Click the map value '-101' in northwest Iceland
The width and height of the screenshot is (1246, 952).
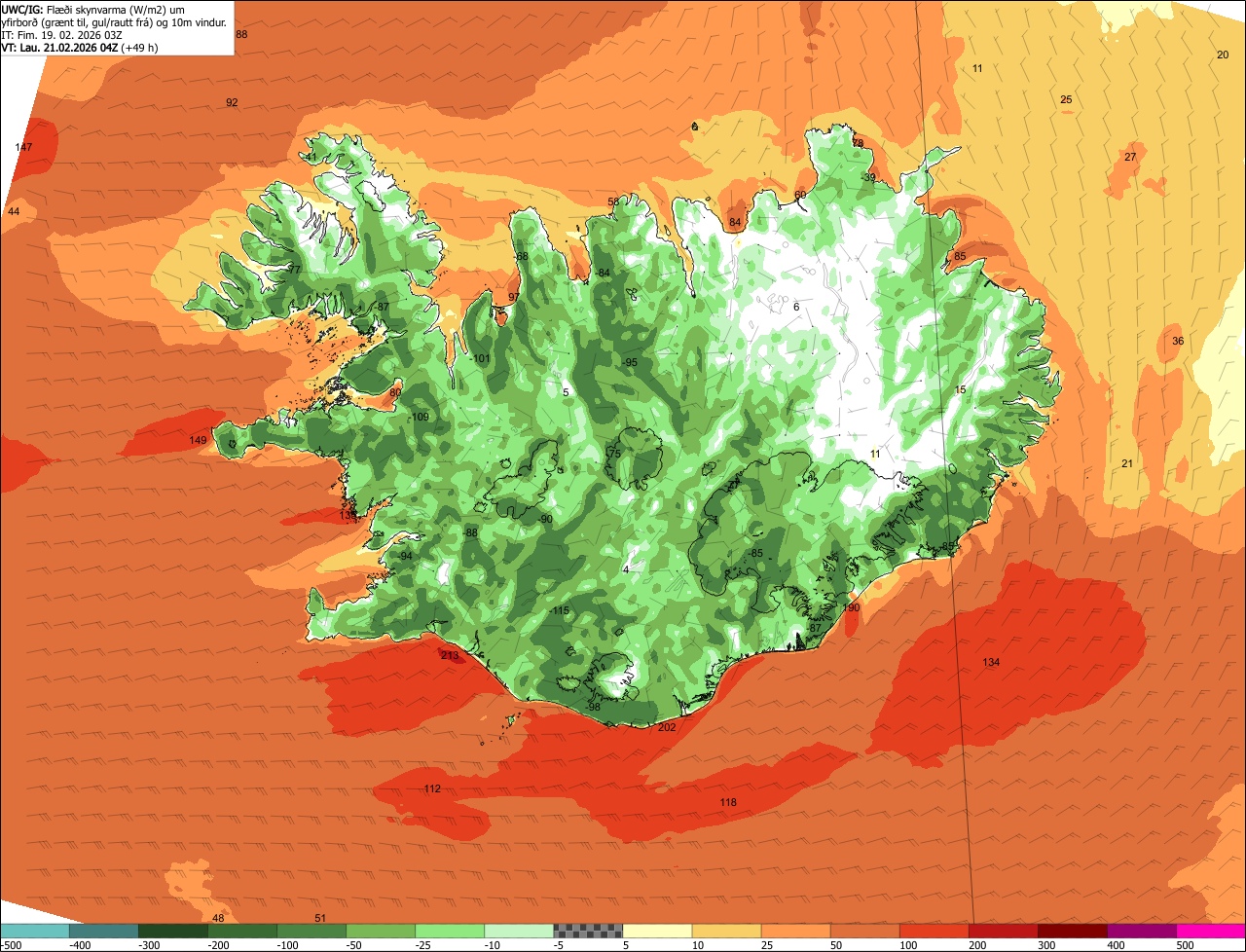pyautogui.click(x=480, y=358)
